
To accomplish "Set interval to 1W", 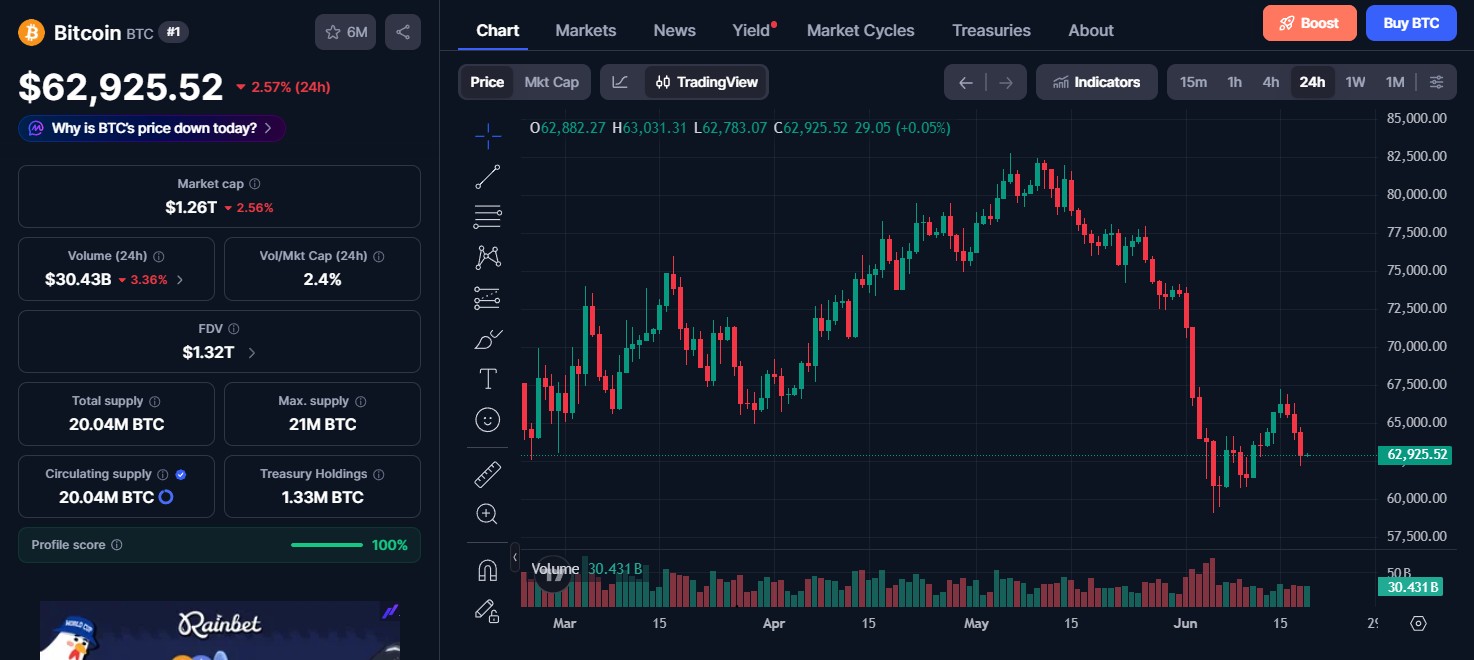I will point(1355,82).
